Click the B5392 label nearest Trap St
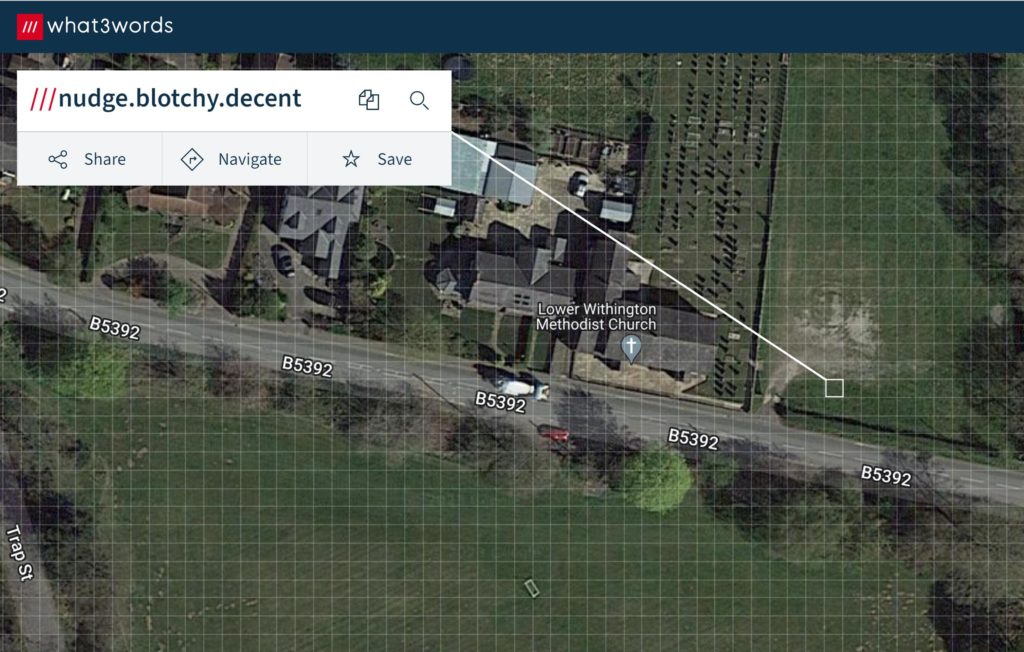Viewport: 1024px width, 652px height. coord(114,328)
